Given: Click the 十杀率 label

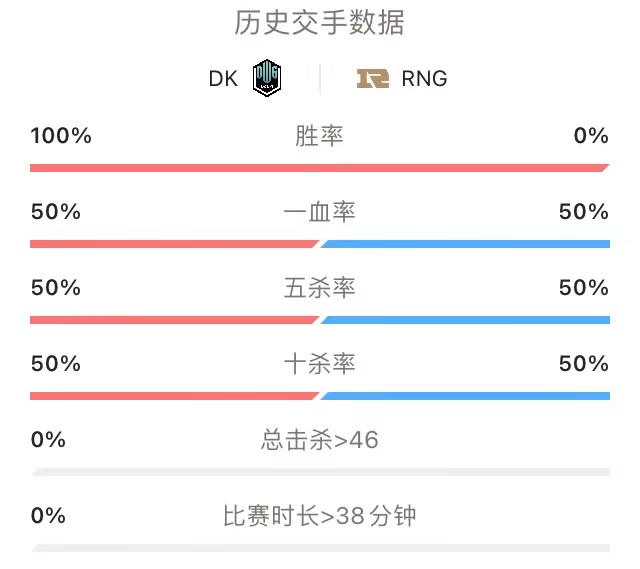Looking at the screenshot, I should pyautogui.click(x=319, y=364).
